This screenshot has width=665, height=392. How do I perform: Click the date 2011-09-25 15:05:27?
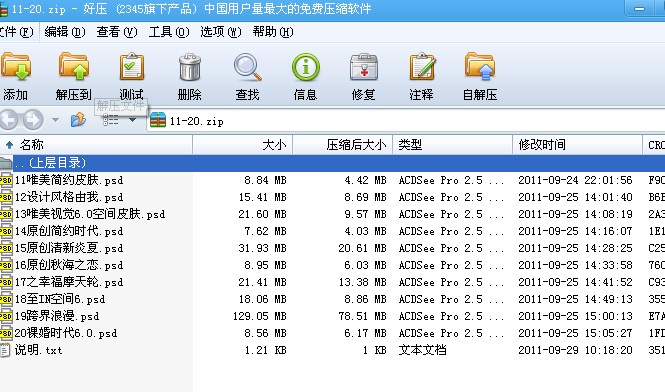(575, 333)
